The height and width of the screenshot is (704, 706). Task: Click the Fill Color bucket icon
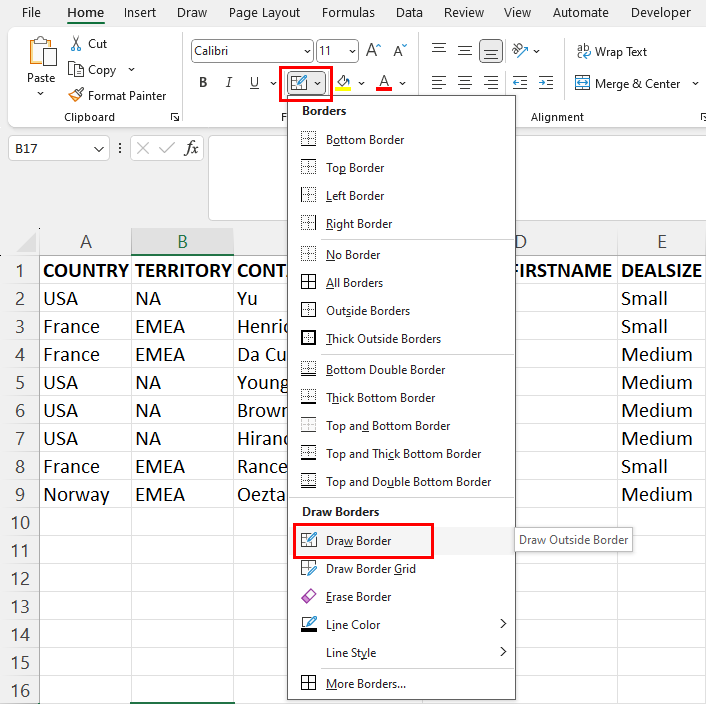coord(343,83)
